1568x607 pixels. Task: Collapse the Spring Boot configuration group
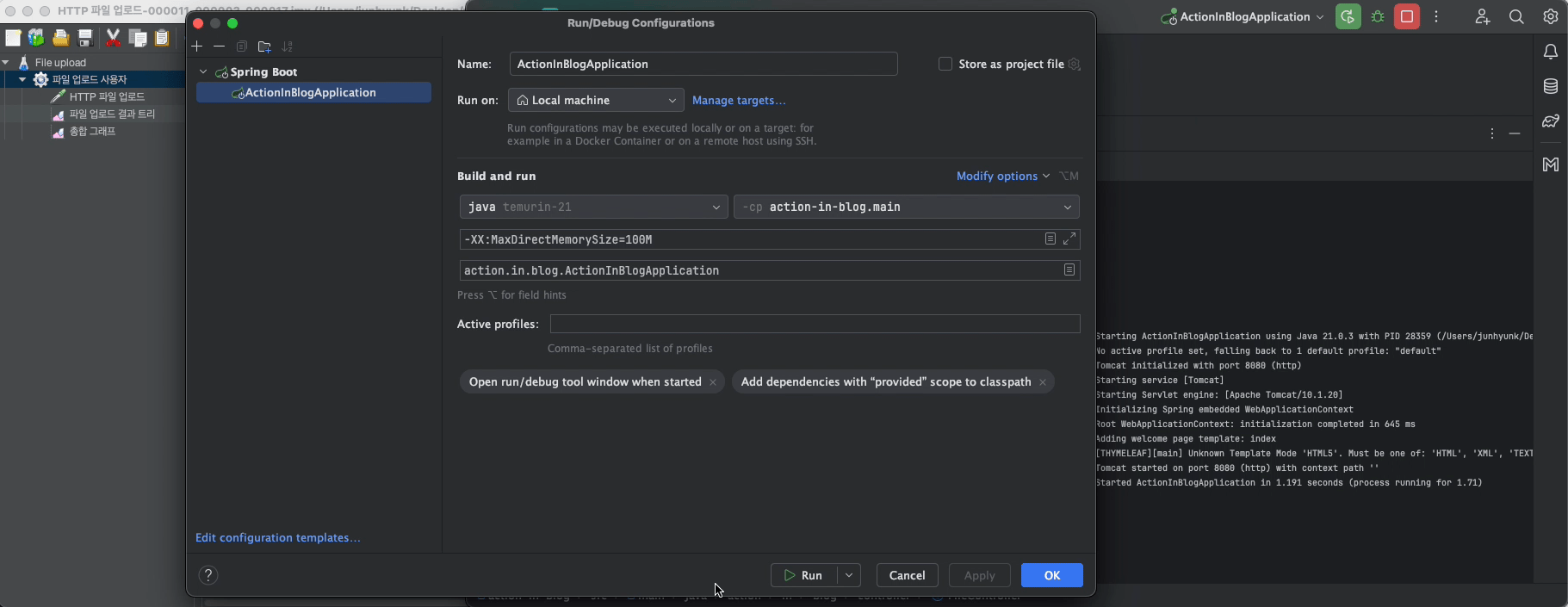point(203,71)
